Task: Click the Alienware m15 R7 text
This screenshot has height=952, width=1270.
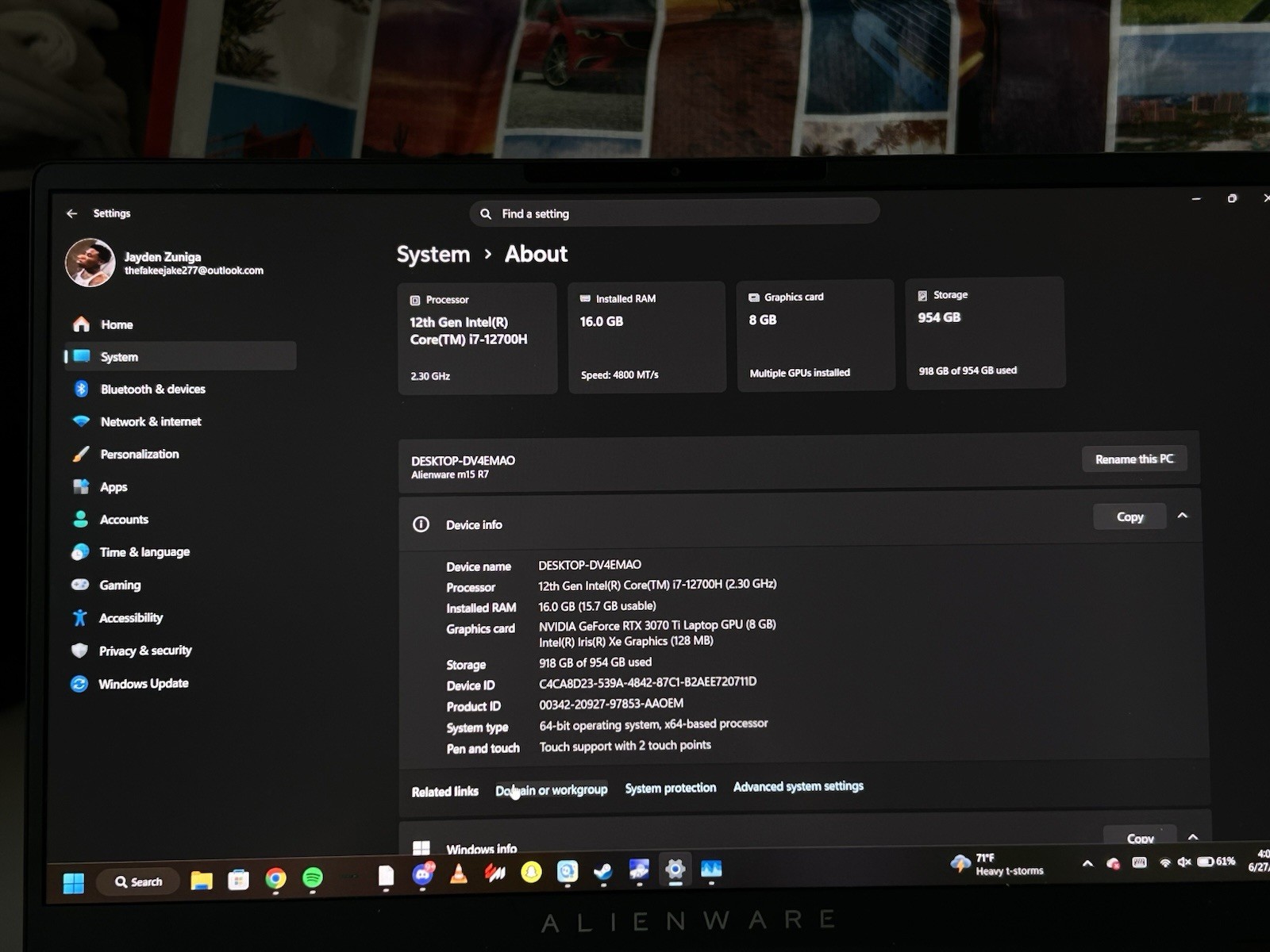Action: [450, 474]
